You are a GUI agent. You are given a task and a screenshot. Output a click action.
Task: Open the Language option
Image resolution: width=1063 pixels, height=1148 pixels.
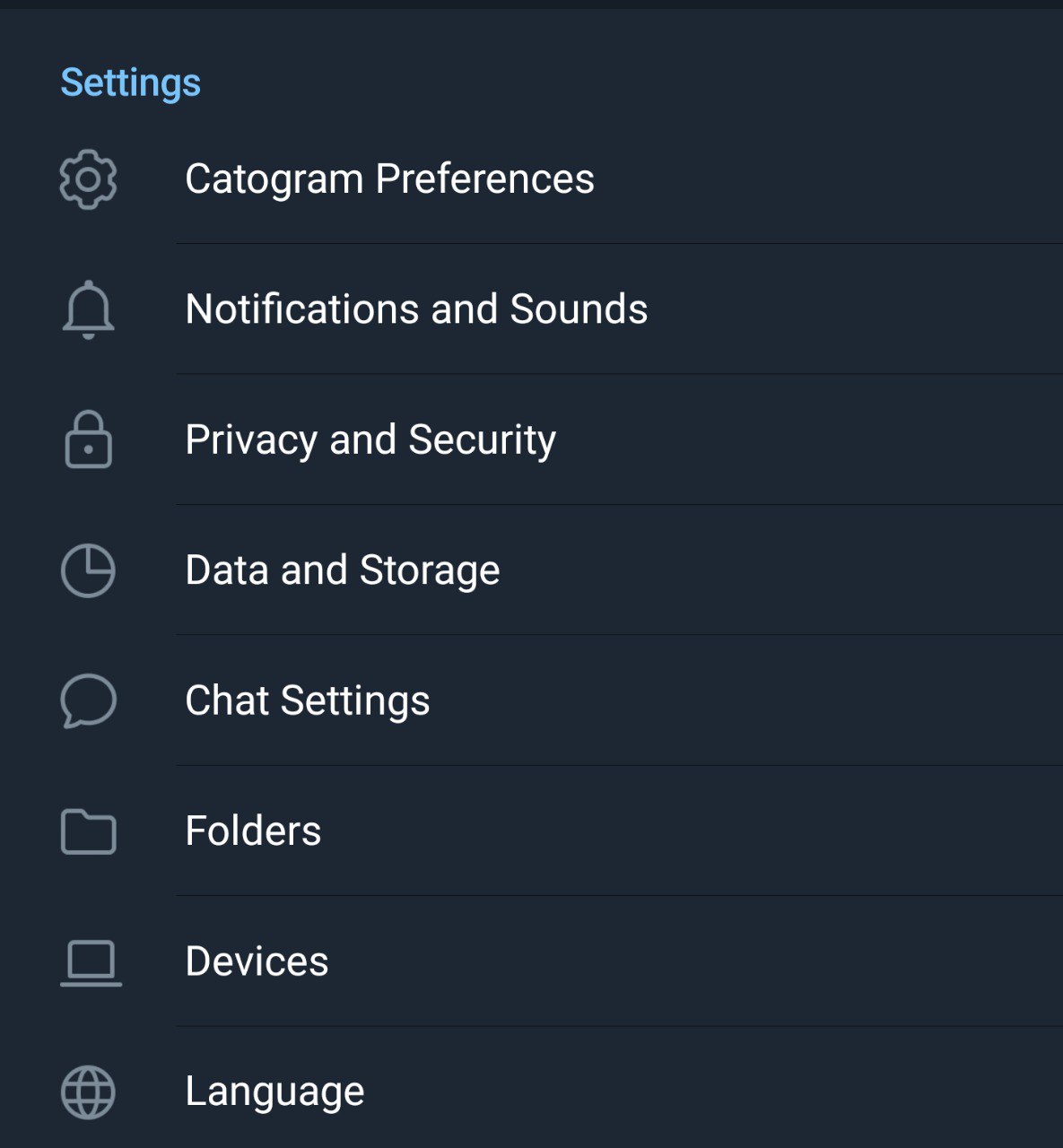(531, 1088)
